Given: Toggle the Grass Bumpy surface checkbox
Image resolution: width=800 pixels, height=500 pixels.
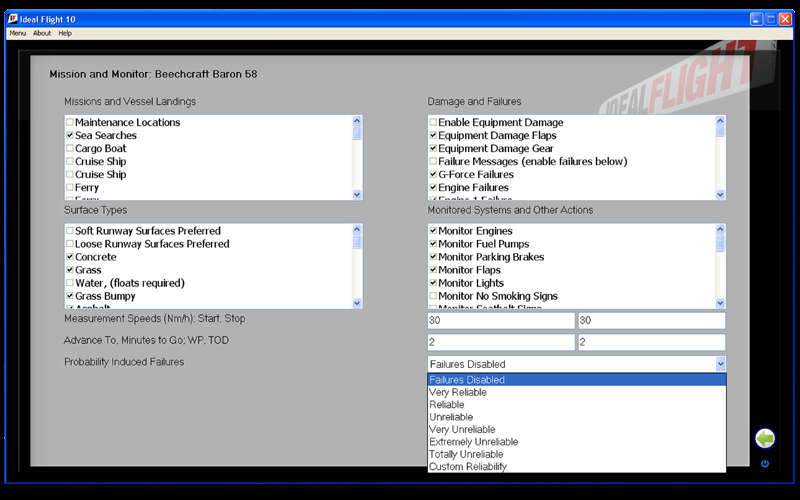Looking at the screenshot, I should 70,297.
